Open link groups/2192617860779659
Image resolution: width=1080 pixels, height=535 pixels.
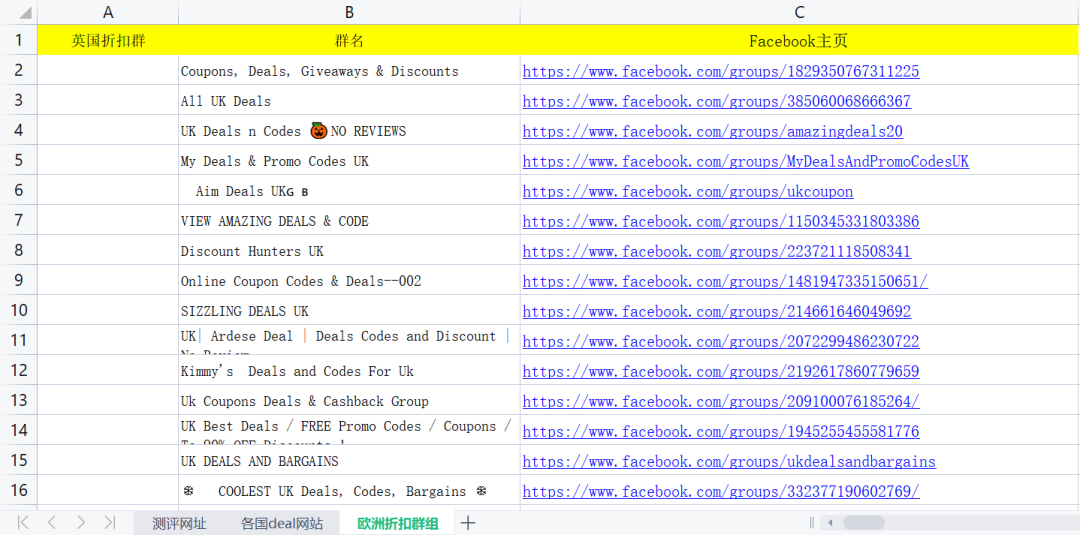(x=720, y=372)
